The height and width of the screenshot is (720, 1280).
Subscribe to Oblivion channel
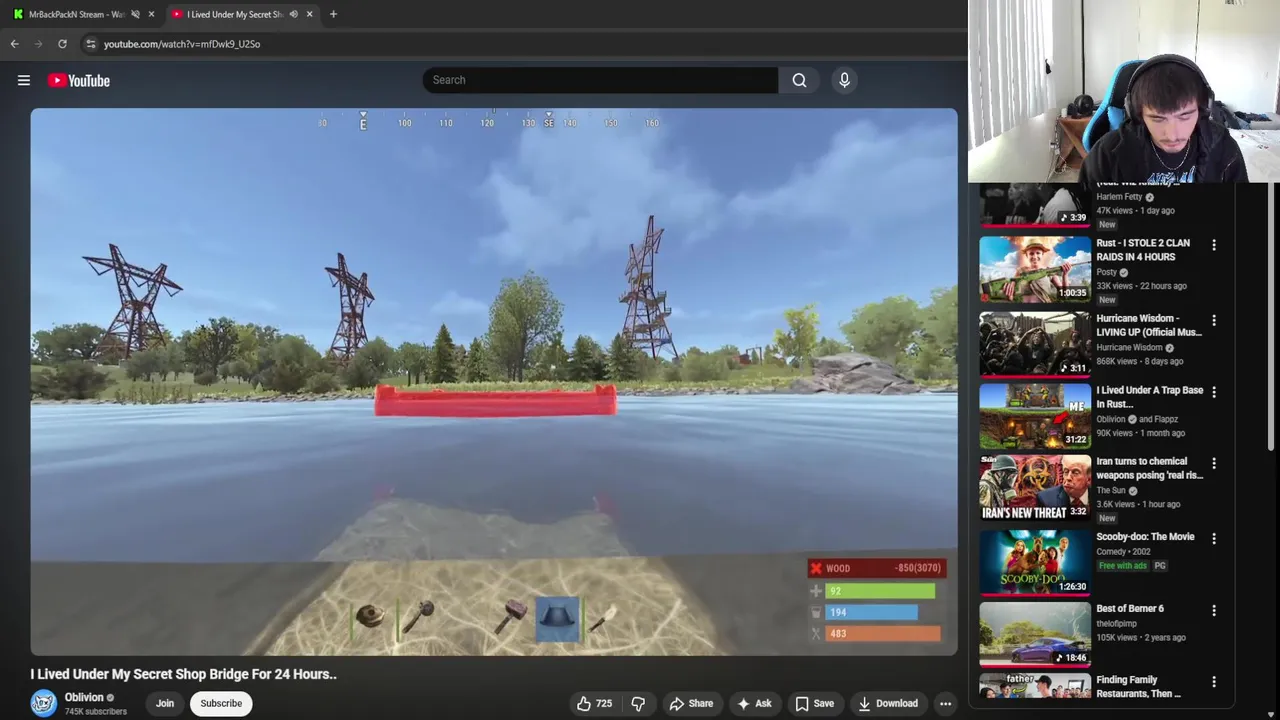click(221, 703)
